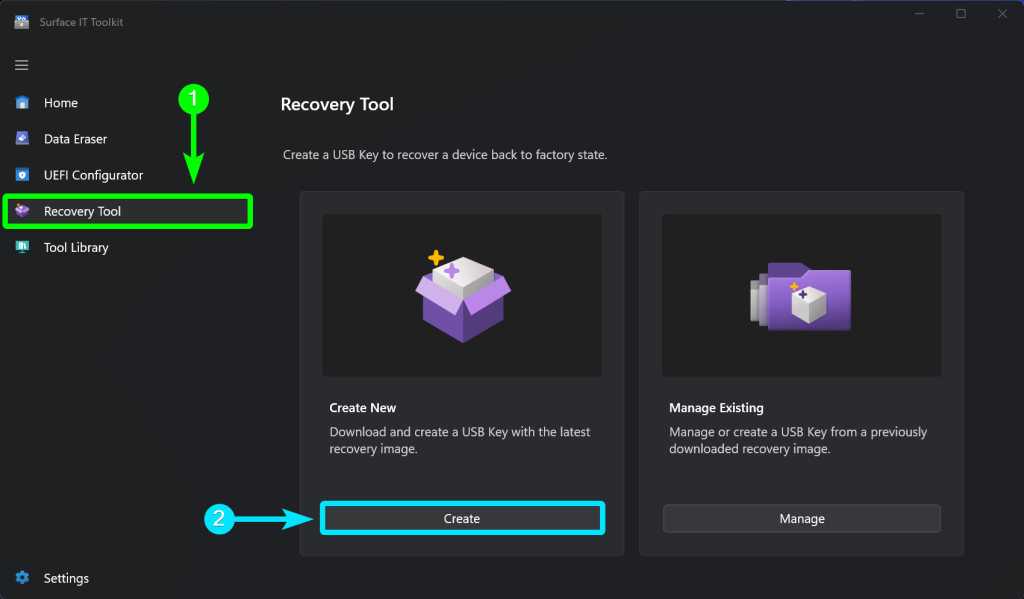This screenshot has width=1024, height=599.
Task: Maximize the Surface IT Toolkit window
Action: click(x=961, y=14)
